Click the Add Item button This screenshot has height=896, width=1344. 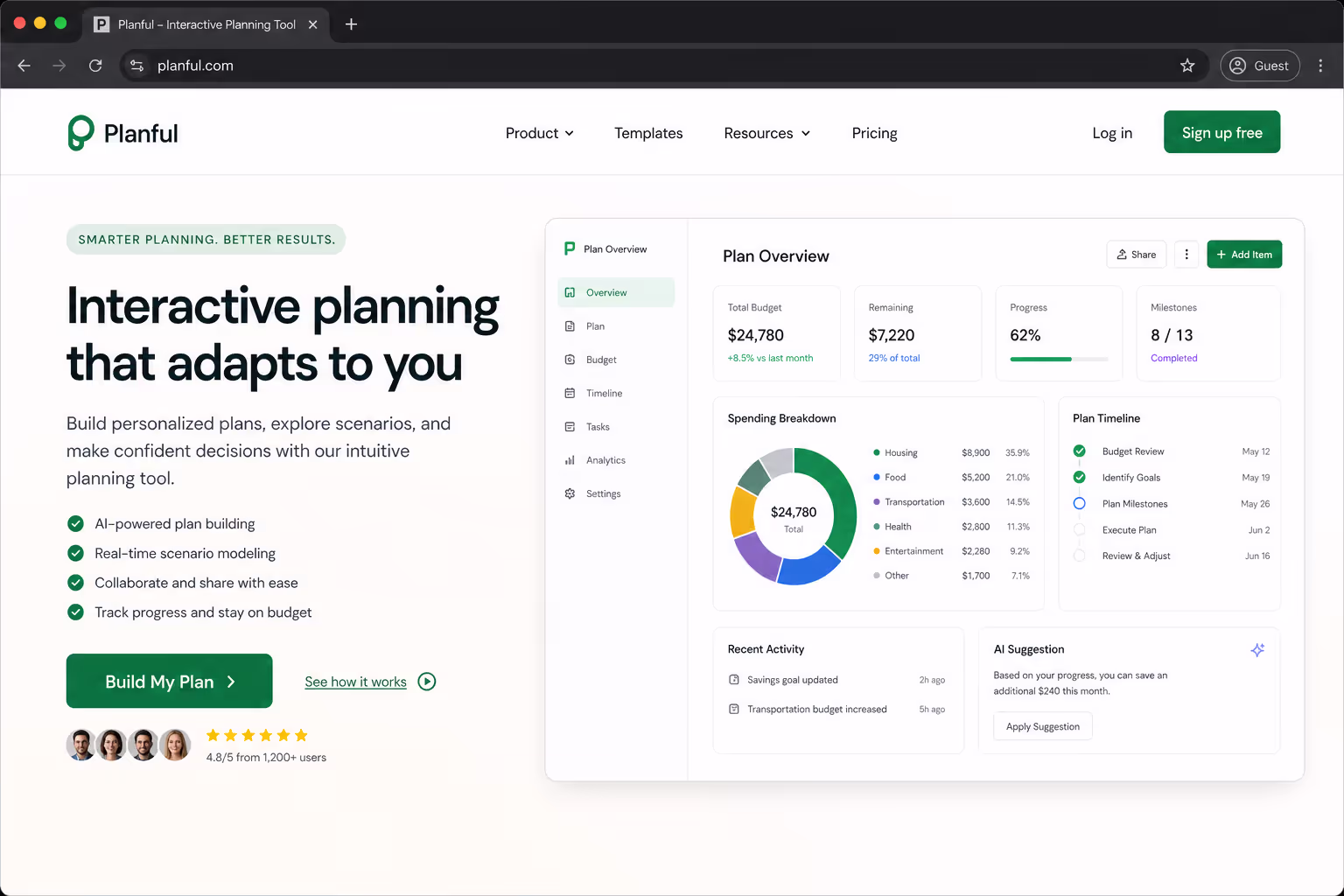point(1244,255)
